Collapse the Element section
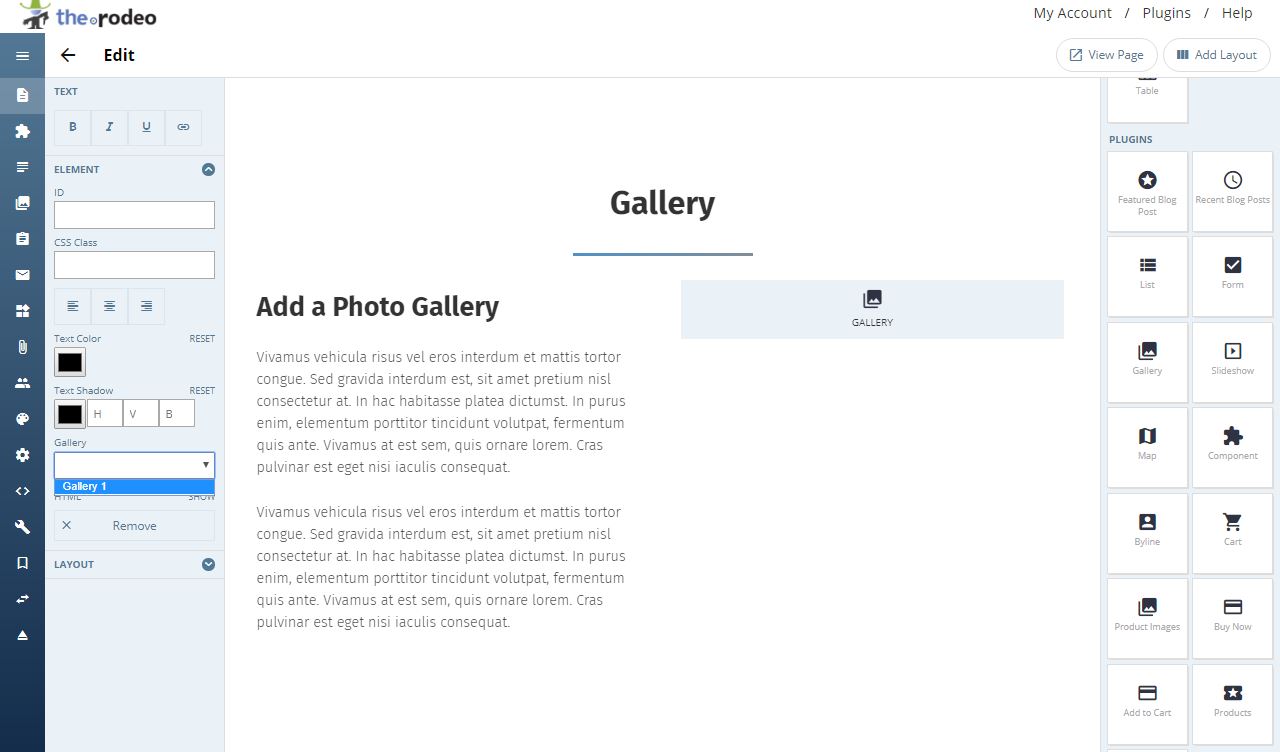Viewport: 1280px width, 752px height. [x=208, y=170]
